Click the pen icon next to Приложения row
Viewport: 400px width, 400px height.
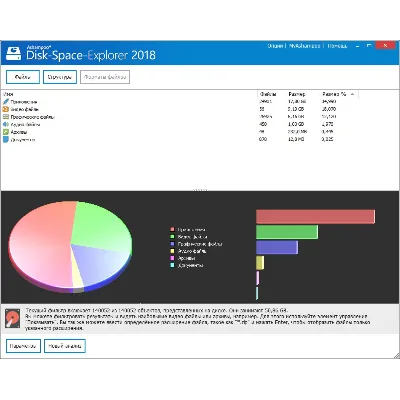pyautogui.click(x=6, y=102)
